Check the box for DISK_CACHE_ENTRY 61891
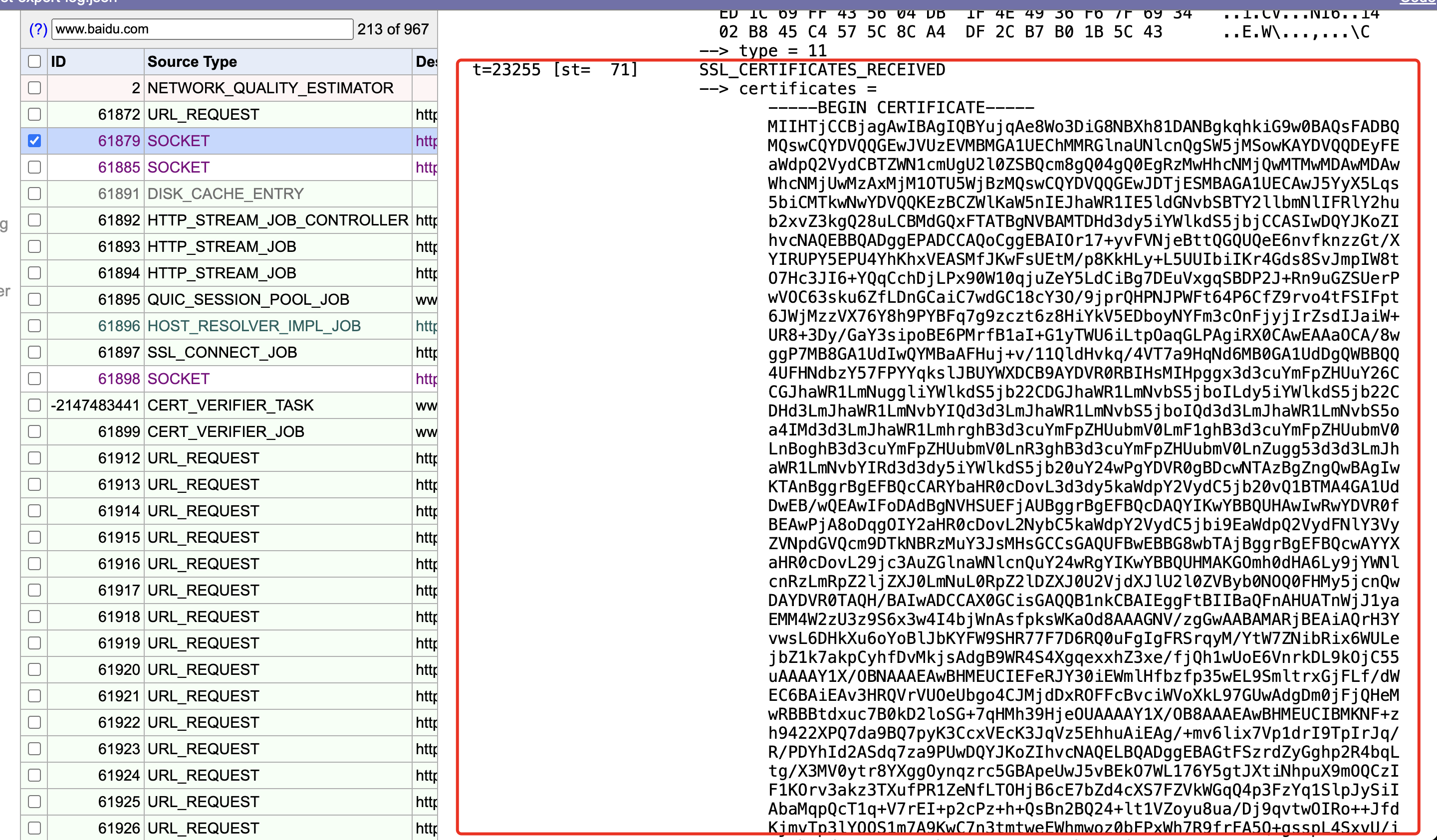The height and width of the screenshot is (840, 1437). (34, 194)
